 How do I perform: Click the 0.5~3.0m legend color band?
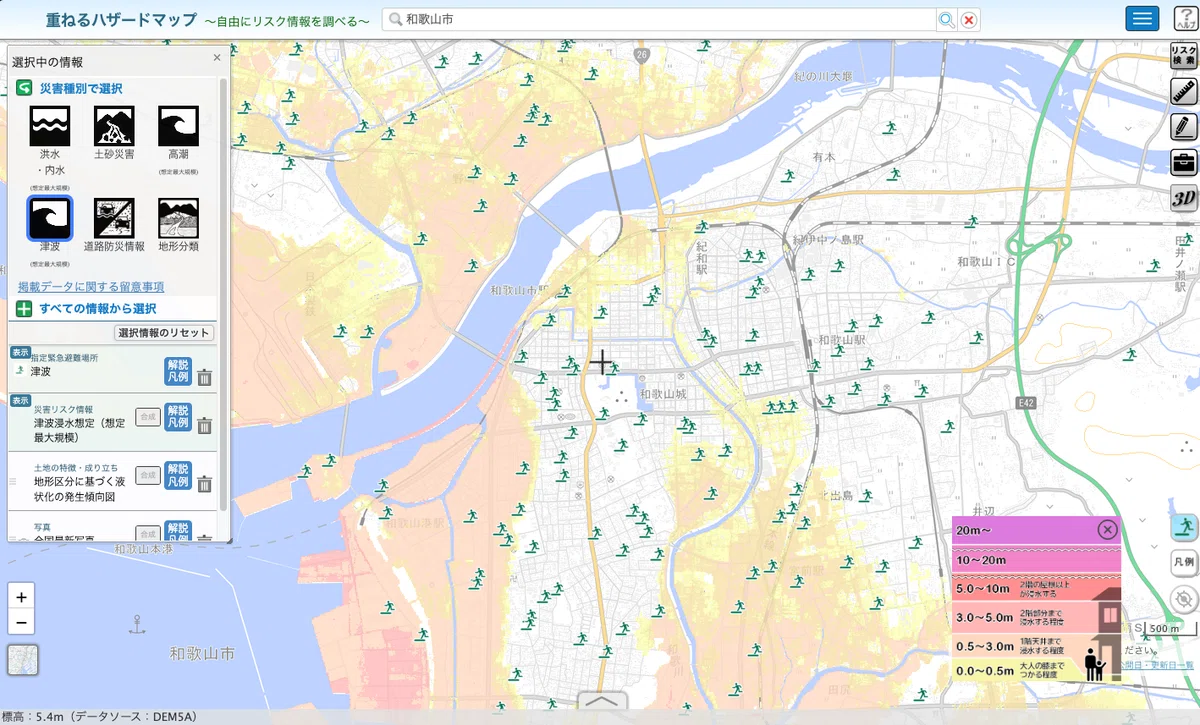pos(1035,646)
